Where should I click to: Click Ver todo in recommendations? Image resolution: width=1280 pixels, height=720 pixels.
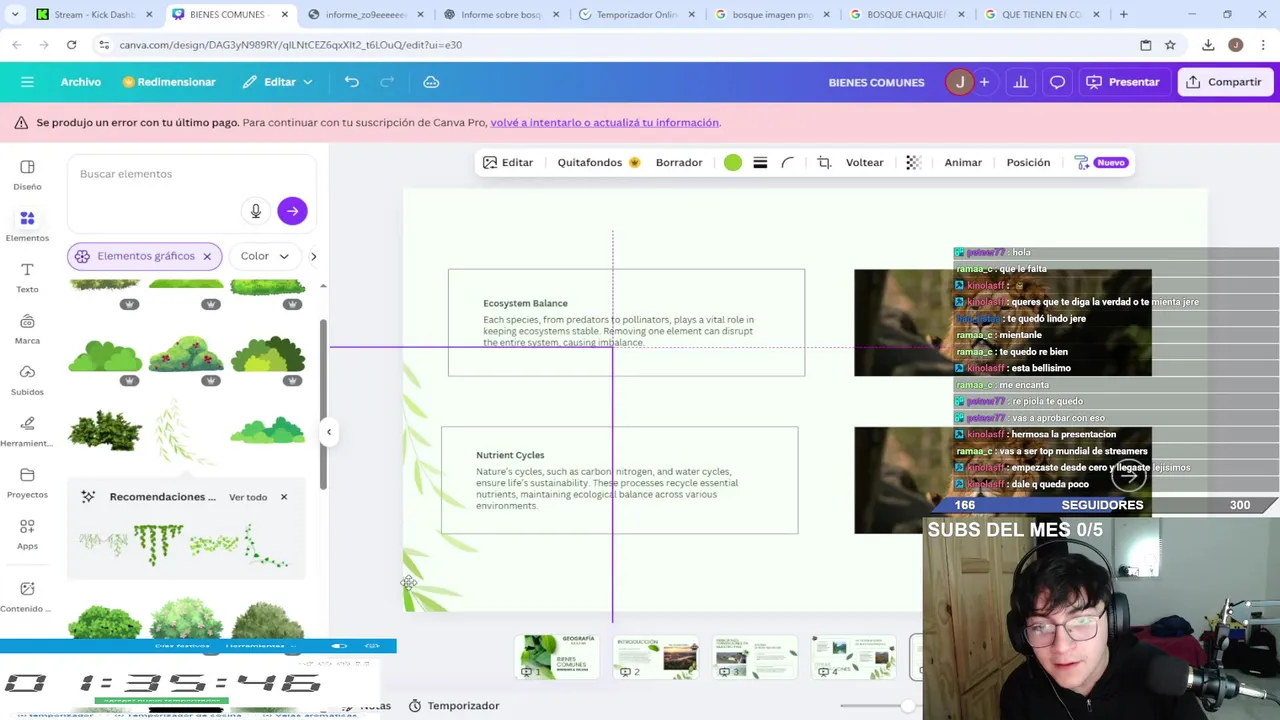[x=248, y=497]
